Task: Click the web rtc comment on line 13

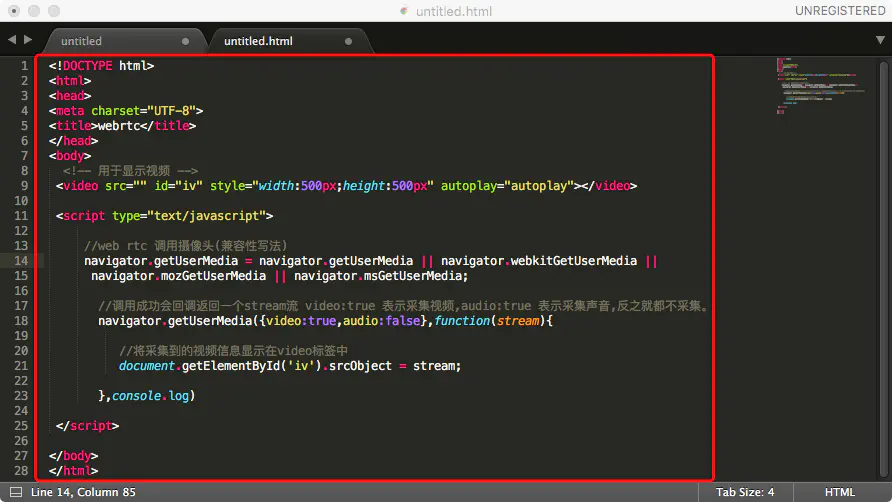Action: 186,245
